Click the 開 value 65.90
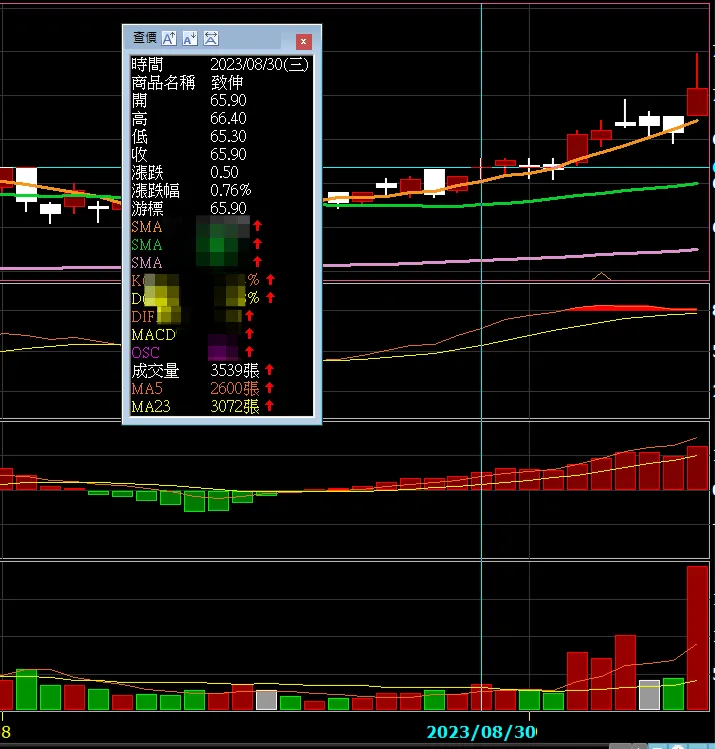715x749 pixels. click(x=228, y=100)
